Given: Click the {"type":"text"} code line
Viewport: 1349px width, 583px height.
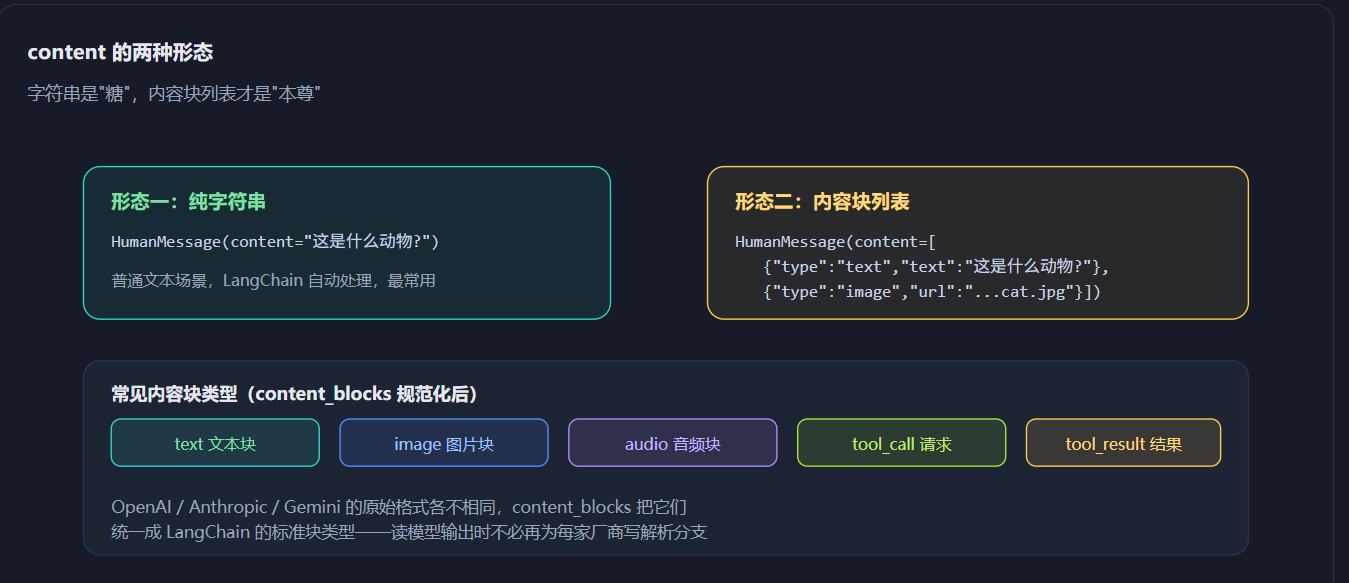Looking at the screenshot, I should 936,267.
